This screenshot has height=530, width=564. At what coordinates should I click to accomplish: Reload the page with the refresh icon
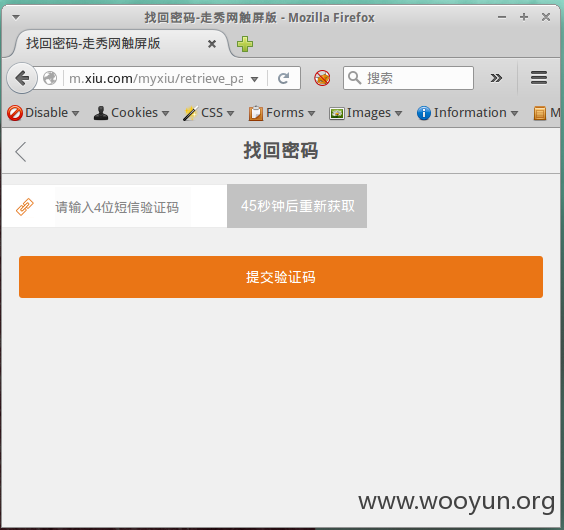coord(284,78)
